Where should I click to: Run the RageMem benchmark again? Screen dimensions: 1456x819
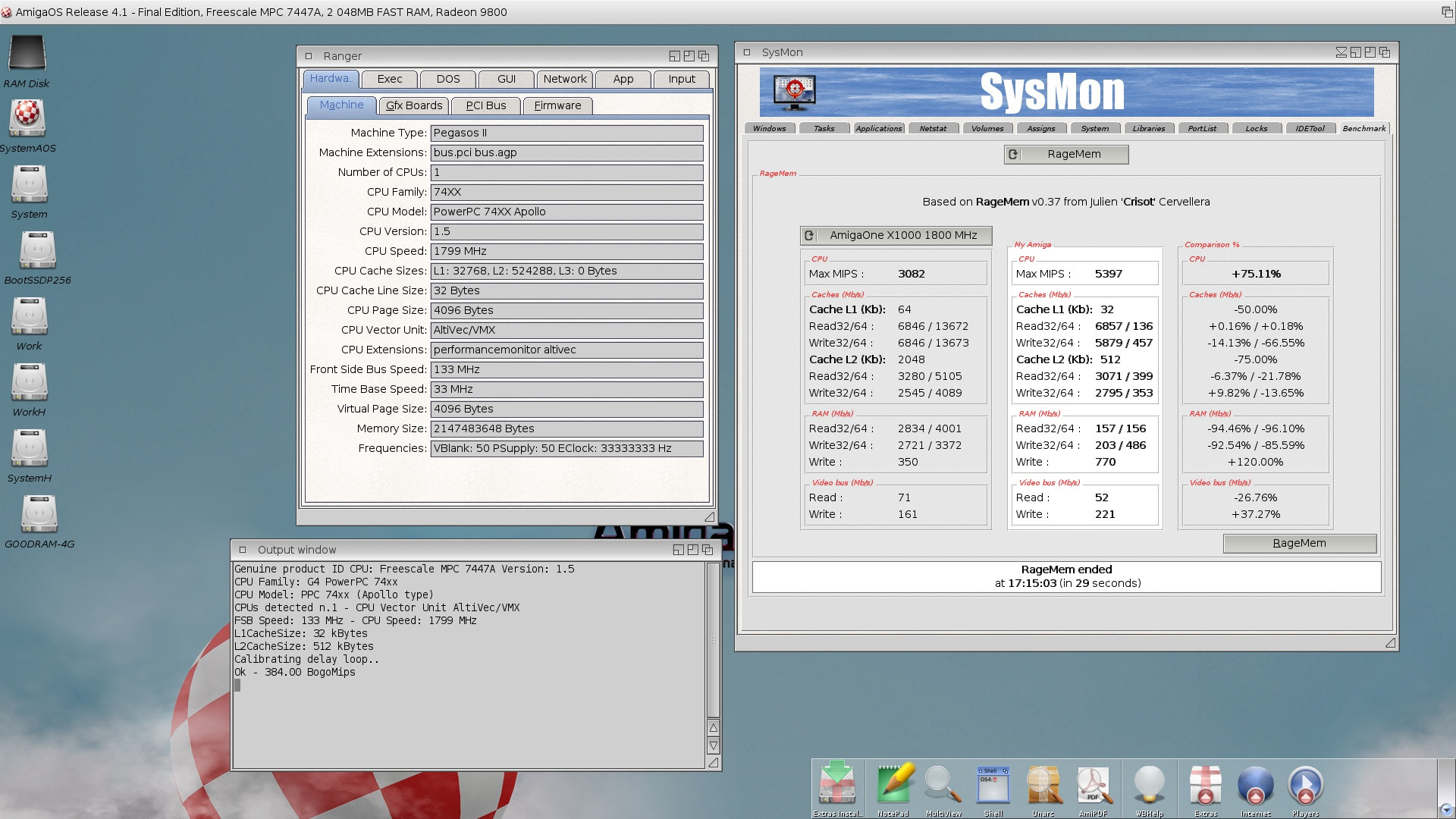tap(1298, 543)
